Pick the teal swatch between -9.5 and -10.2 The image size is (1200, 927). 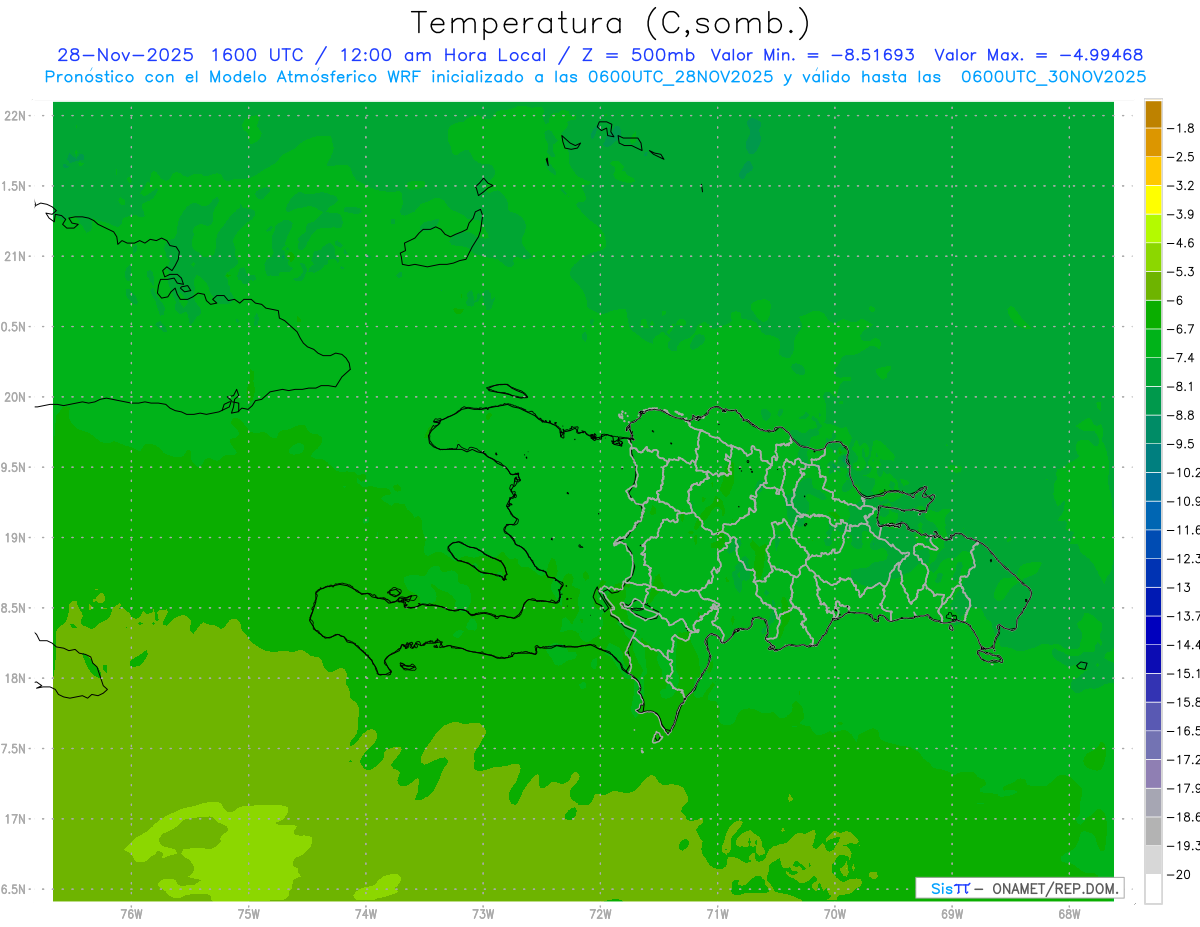pos(1153,458)
